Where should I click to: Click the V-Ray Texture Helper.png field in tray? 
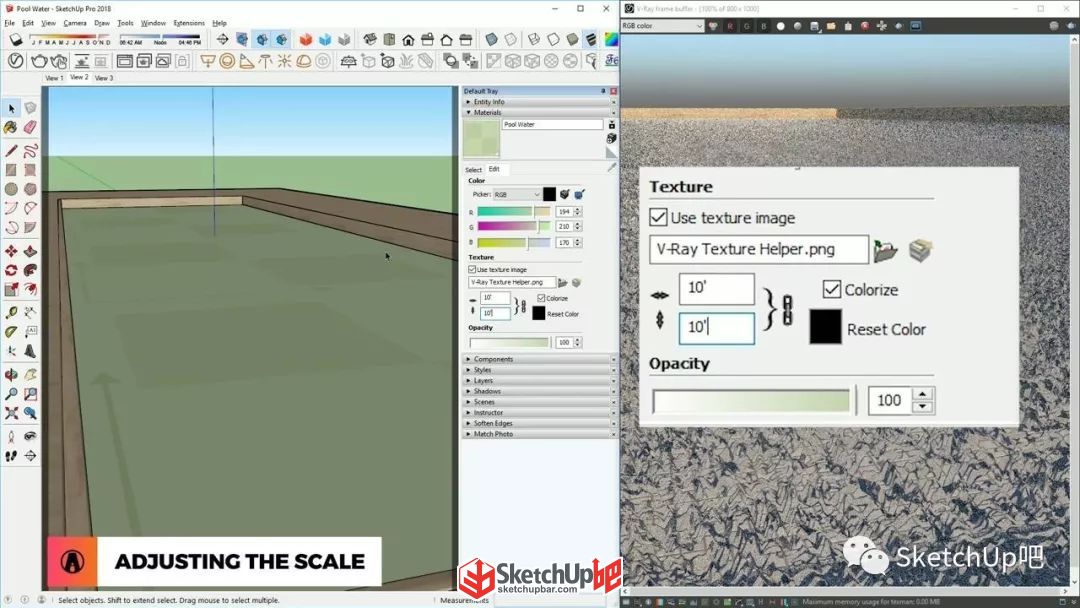pos(512,282)
